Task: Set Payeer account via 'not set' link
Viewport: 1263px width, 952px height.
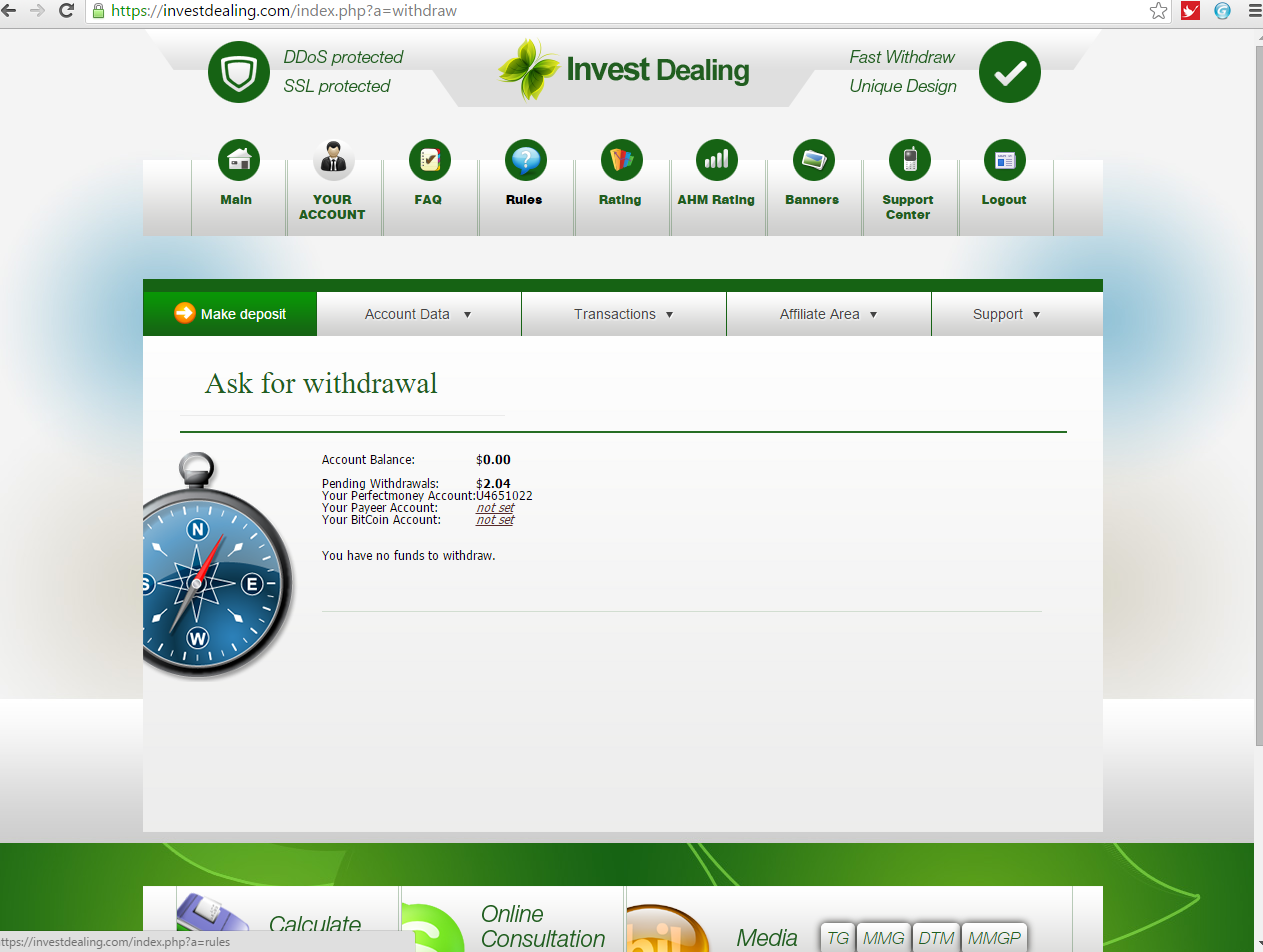Action: [x=495, y=508]
